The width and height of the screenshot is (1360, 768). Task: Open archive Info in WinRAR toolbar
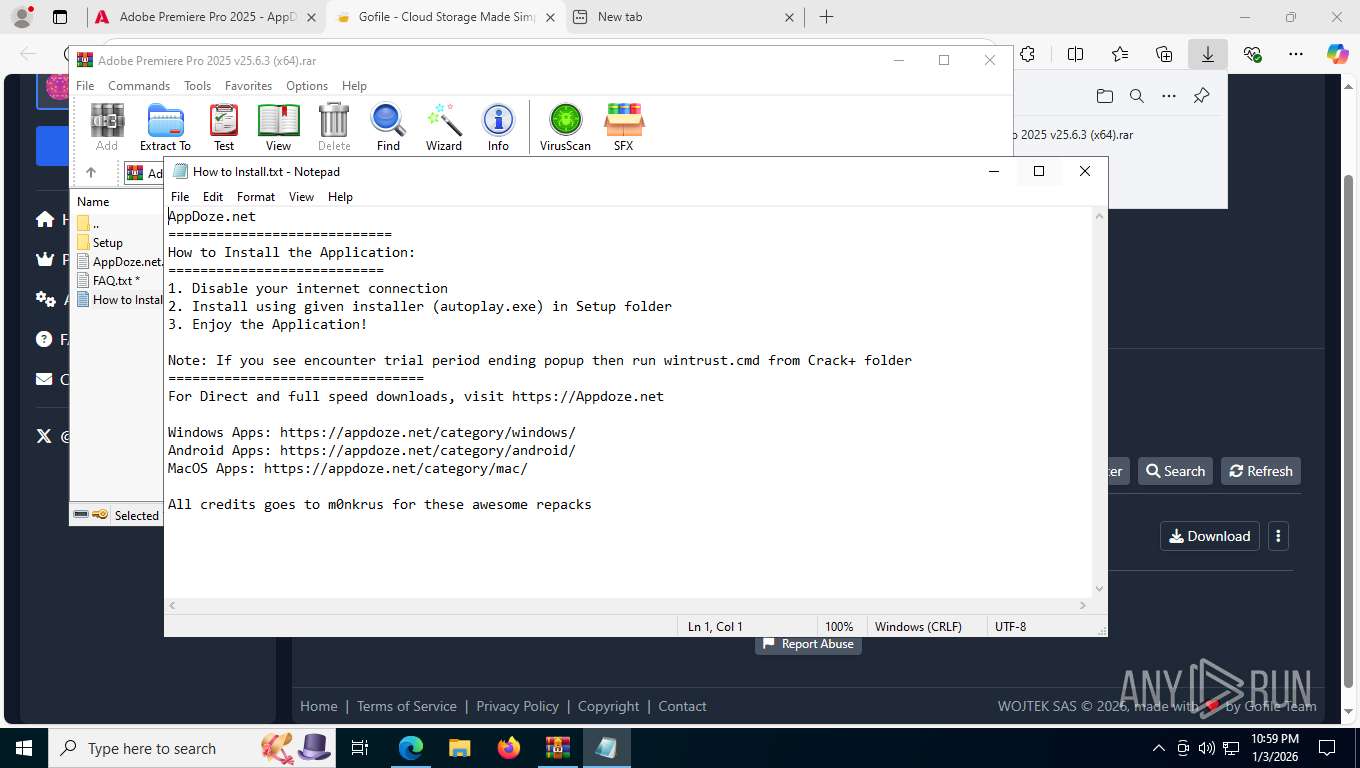click(x=498, y=127)
